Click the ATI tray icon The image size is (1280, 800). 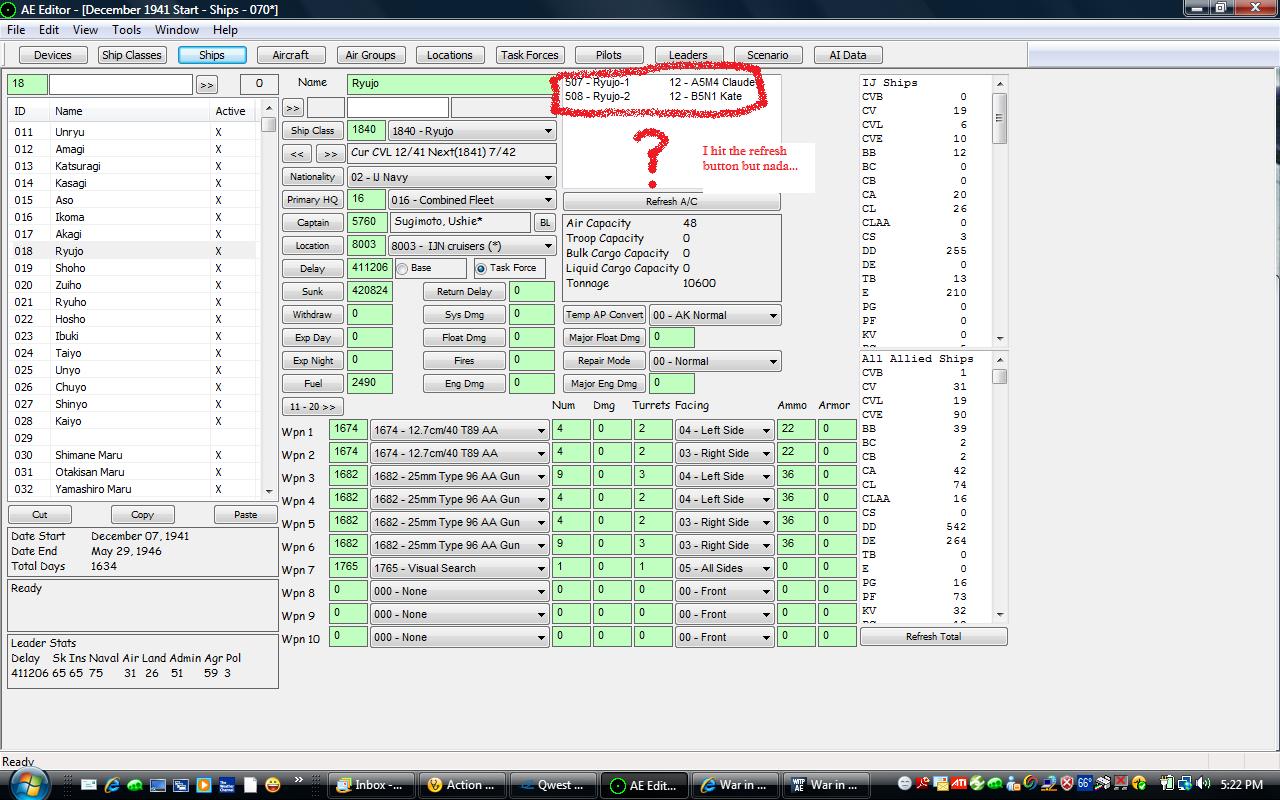point(958,784)
